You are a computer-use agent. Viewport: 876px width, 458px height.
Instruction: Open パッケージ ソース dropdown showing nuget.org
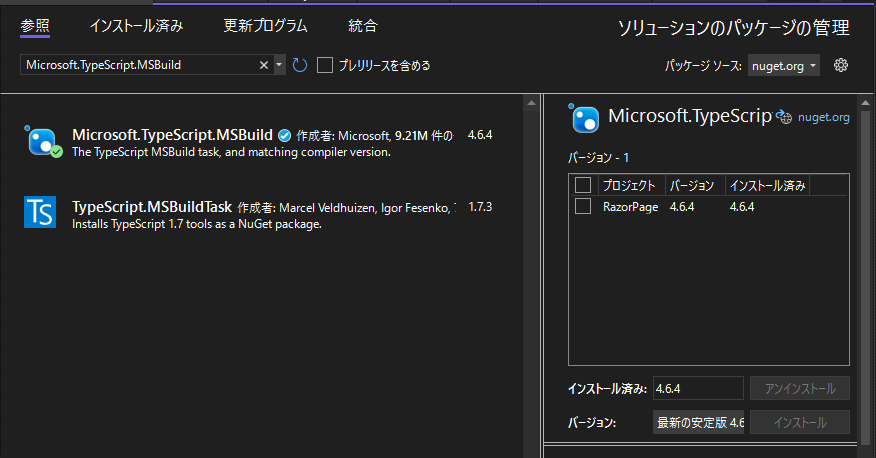click(784, 65)
